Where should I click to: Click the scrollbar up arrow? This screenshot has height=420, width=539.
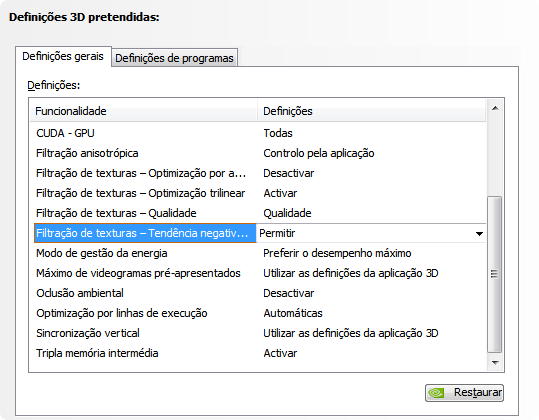click(x=495, y=109)
